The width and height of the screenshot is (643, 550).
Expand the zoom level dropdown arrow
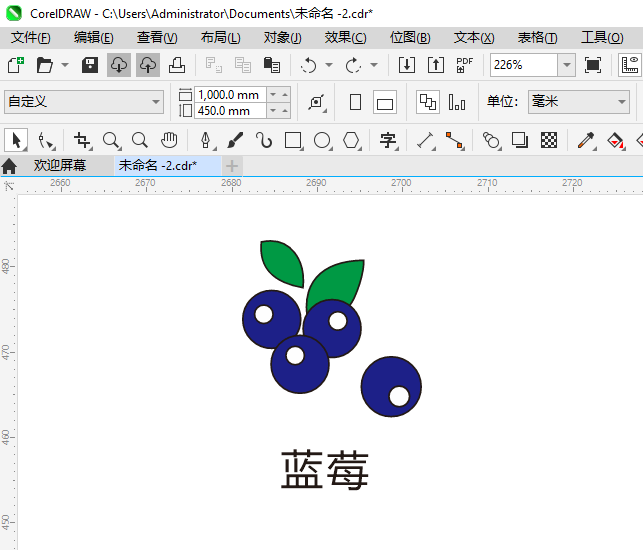(x=566, y=65)
